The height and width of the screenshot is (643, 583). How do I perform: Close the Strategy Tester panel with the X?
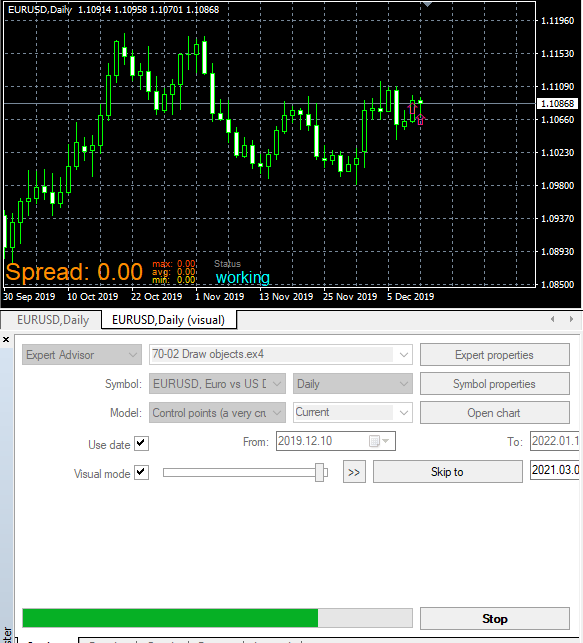click(6, 340)
